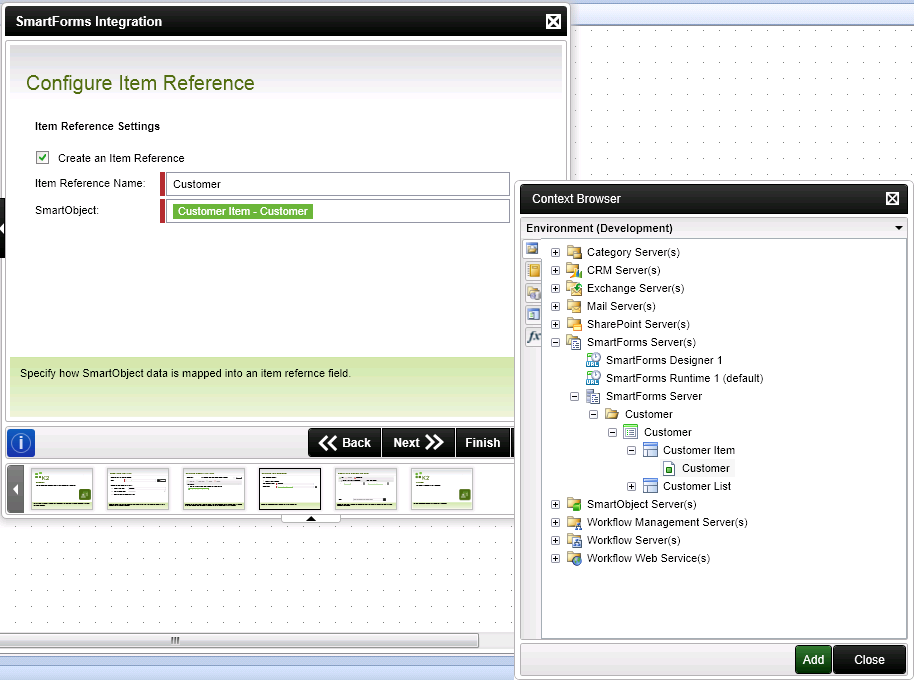The height and width of the screenshot is (680, 914).
Task: Click the Add button in Context Browser
Action: tap(813, 660)
